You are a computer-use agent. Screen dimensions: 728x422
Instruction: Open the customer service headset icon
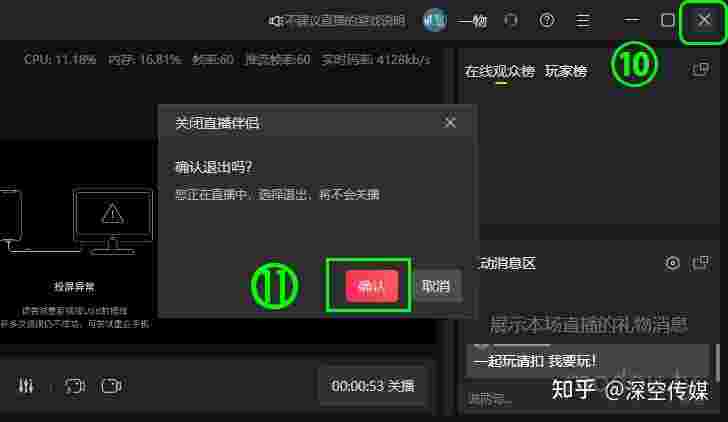pos(511,20)
